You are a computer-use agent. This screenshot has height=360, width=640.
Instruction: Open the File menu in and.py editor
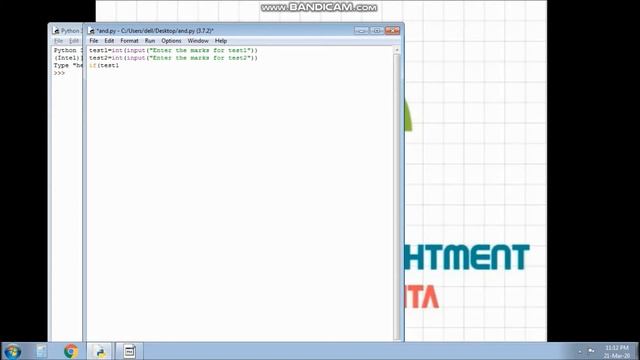tap(93, 41)
